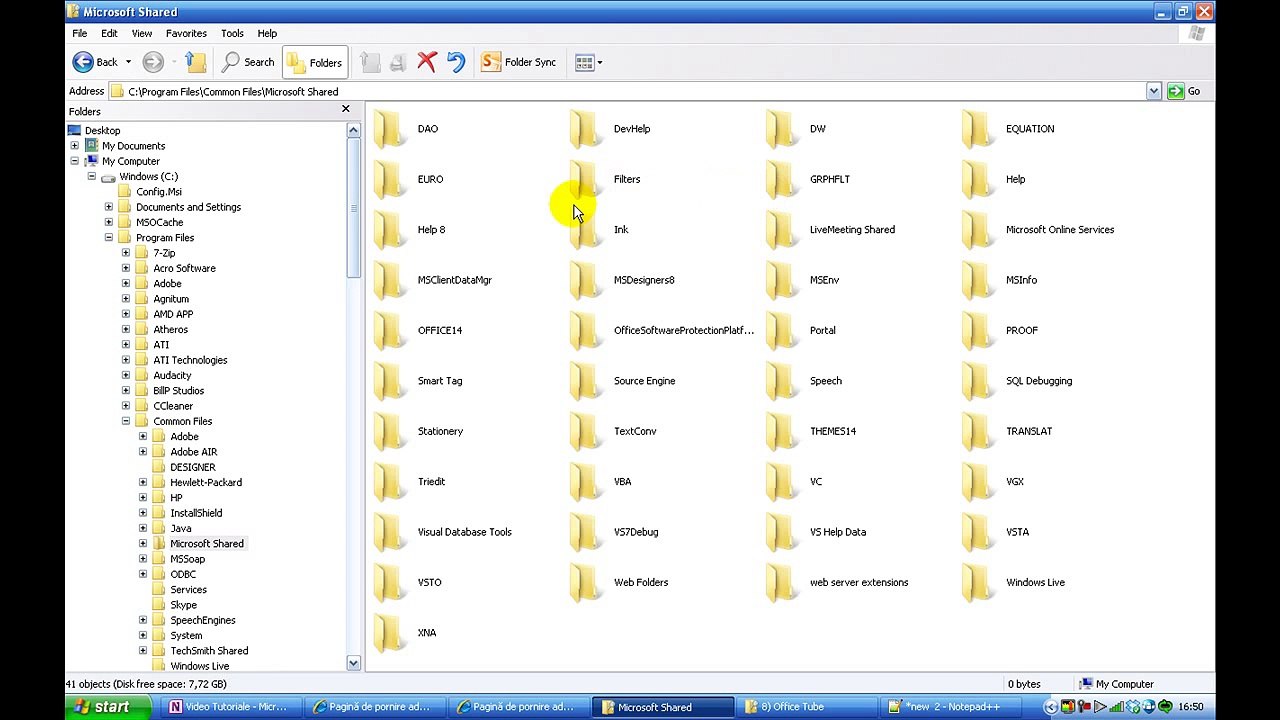The image size is (1280, 720).
Task: Select the Stationery folder icon
Action: pyautogui.click(x=390, y=431)
